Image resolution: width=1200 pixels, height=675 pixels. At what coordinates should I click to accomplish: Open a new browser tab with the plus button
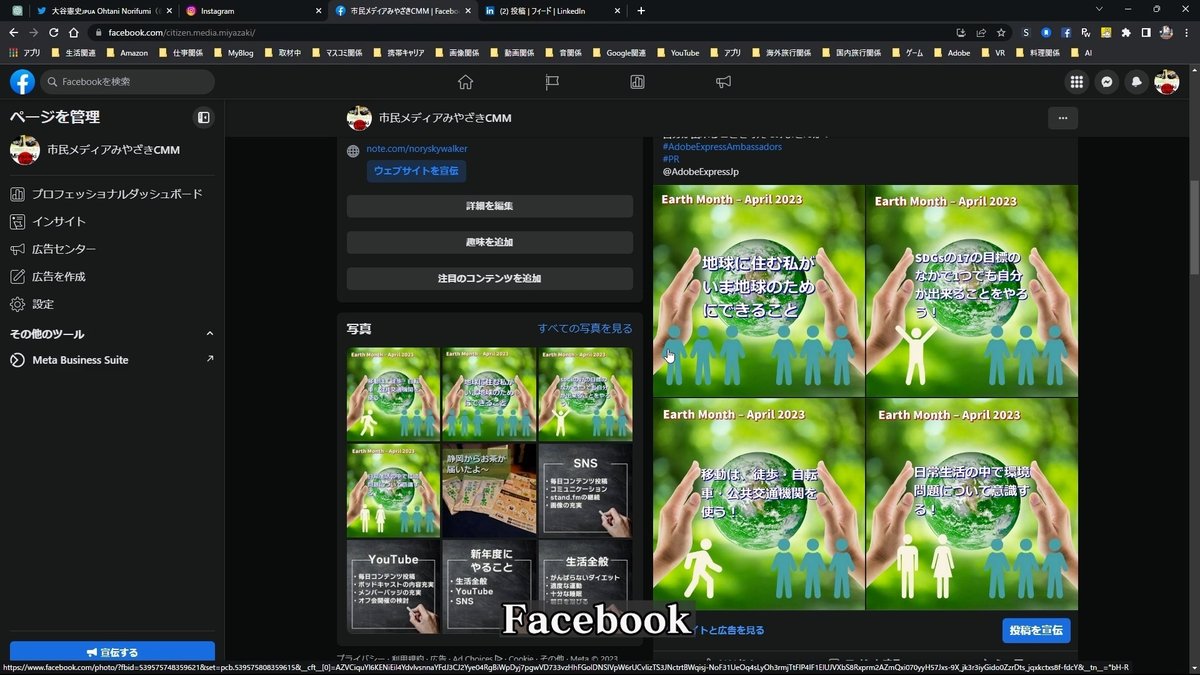pos(641,10)
